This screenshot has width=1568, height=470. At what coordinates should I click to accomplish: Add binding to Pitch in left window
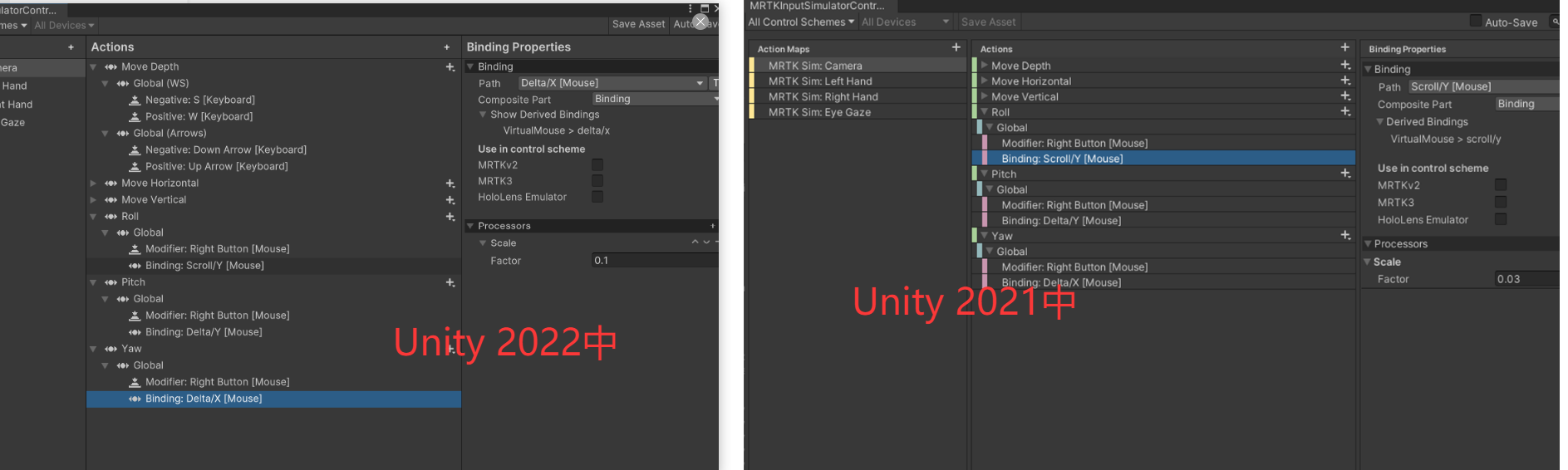450,282
